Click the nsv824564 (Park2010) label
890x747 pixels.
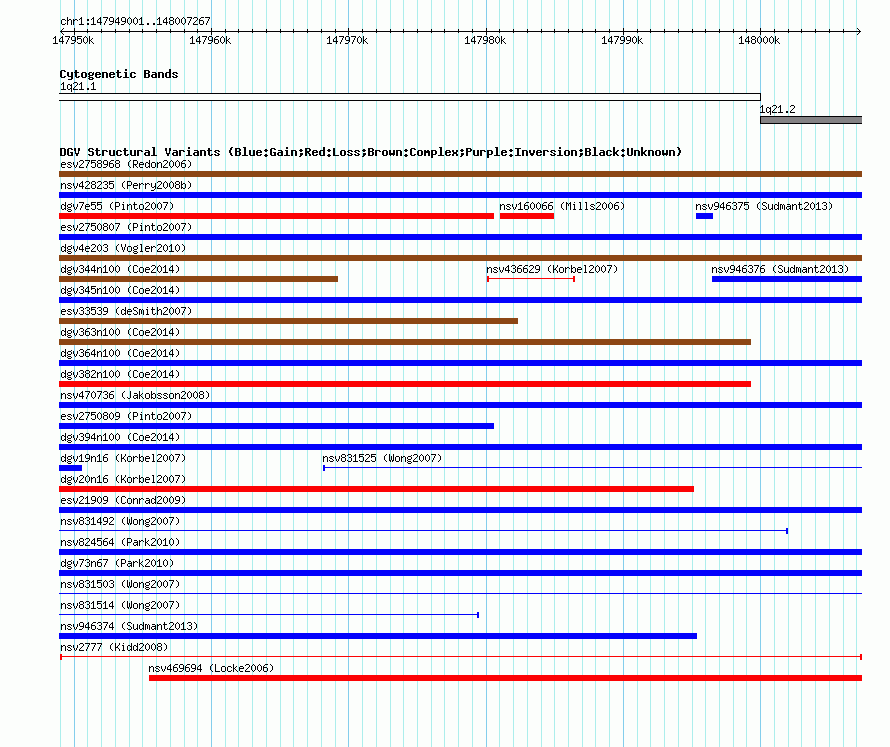120,543
